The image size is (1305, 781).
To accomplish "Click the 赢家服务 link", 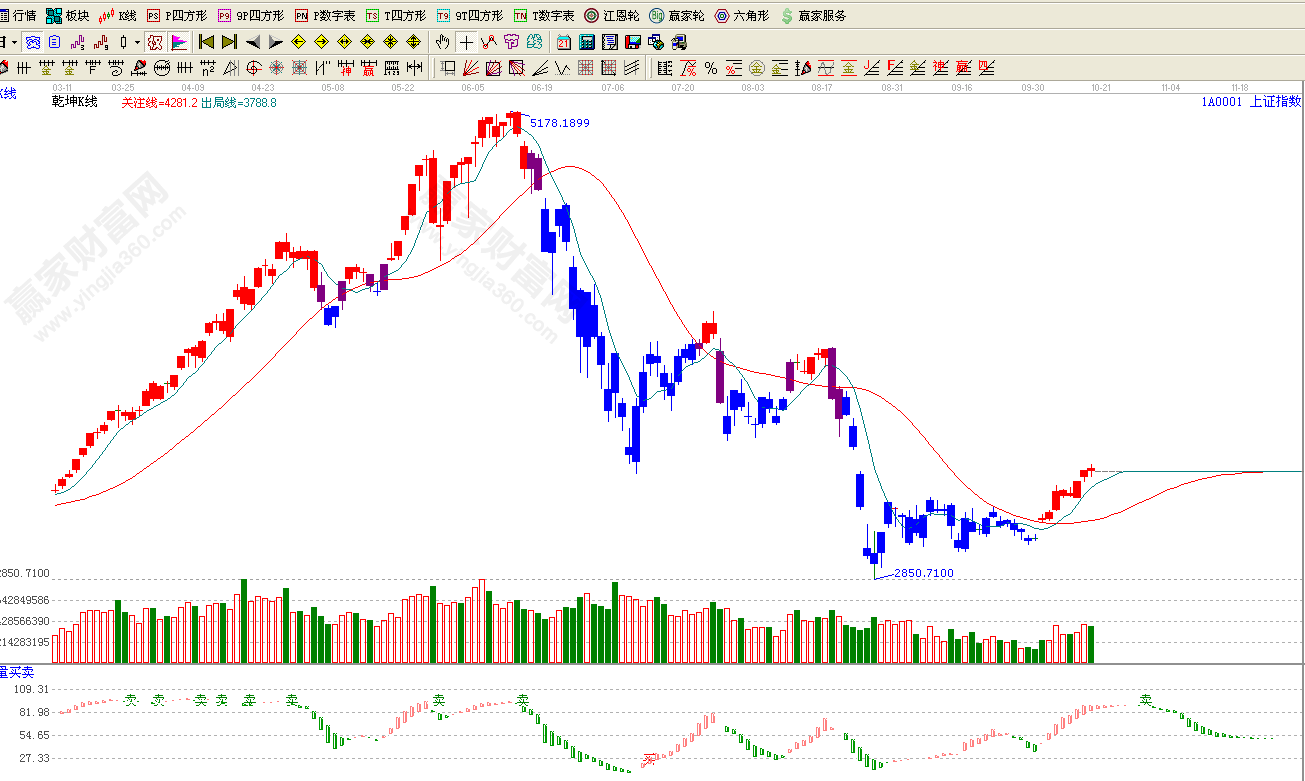I will 814,16.
